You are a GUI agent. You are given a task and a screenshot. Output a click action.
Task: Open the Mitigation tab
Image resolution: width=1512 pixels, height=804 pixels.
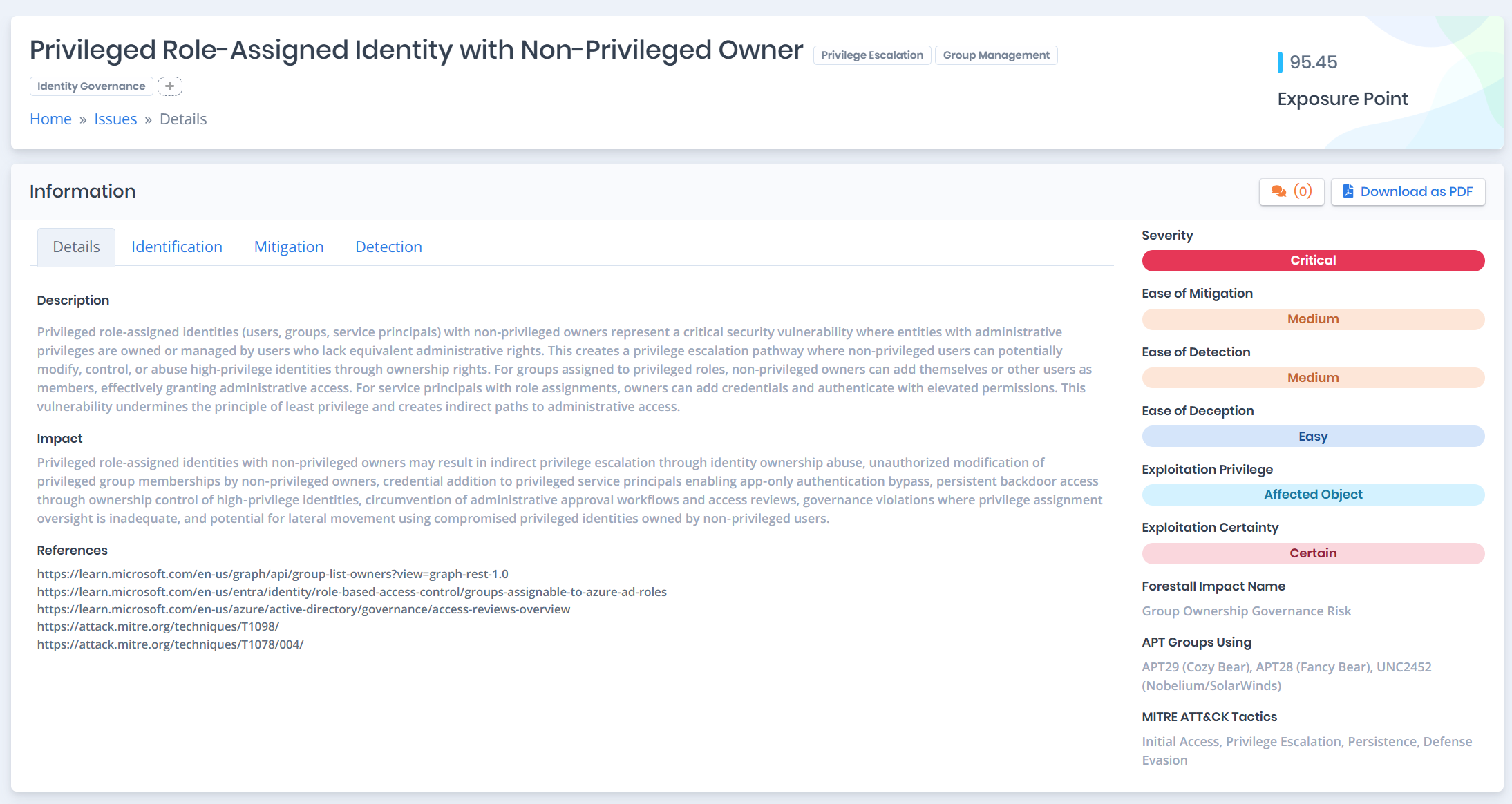(x=289, y=247)
